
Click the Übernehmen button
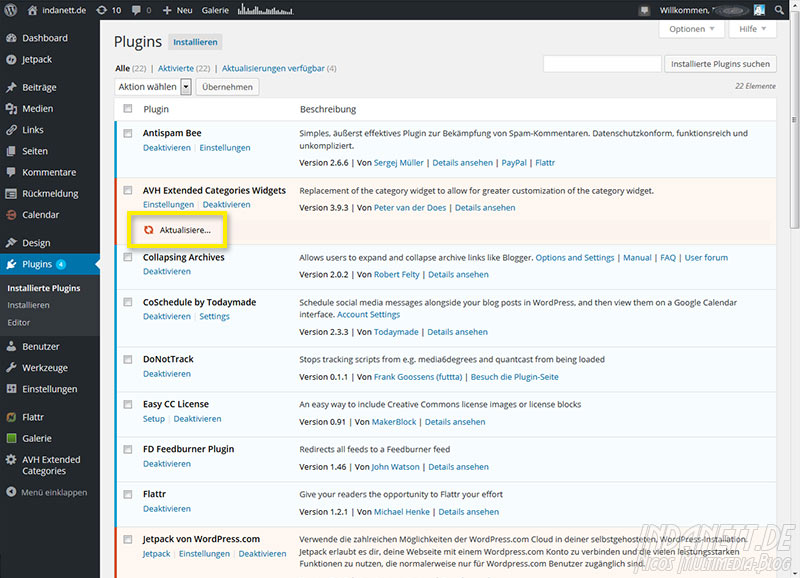[227, 87]
